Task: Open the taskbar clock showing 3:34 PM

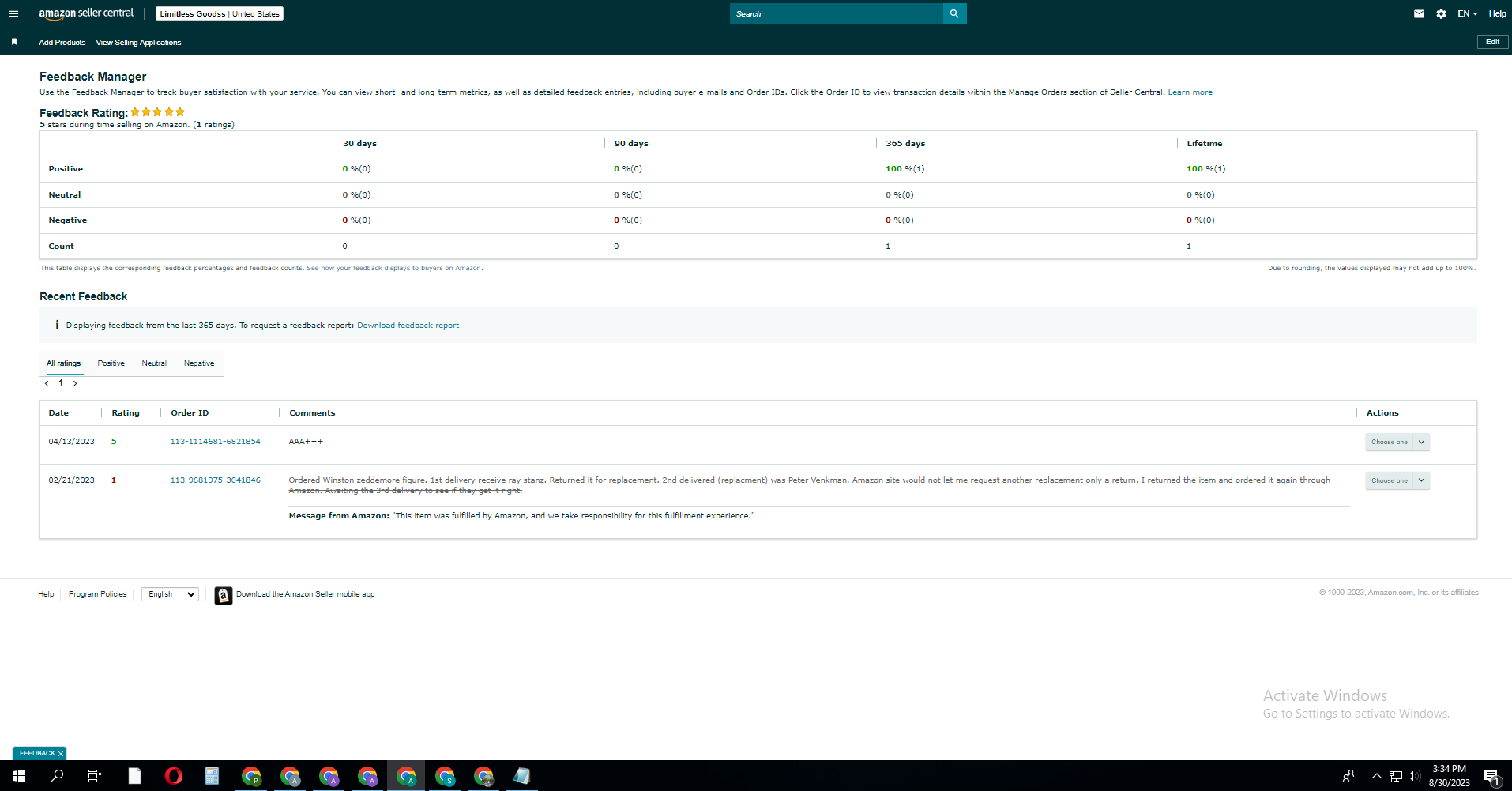Action: point(1449,776)
